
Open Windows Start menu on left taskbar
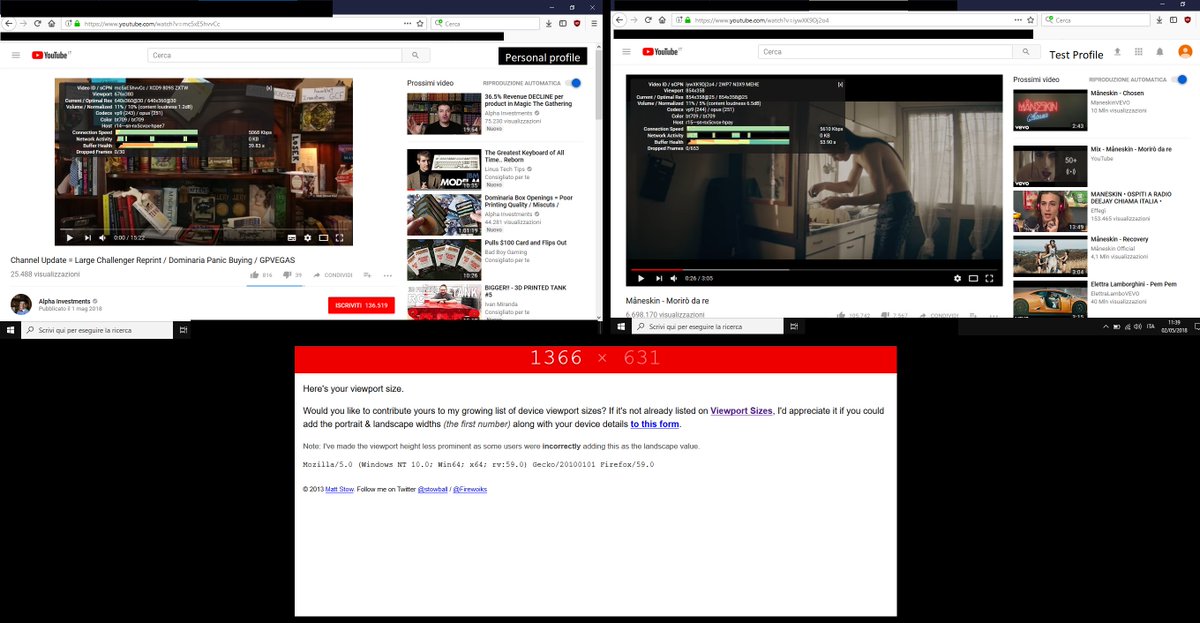pos(11,329)
